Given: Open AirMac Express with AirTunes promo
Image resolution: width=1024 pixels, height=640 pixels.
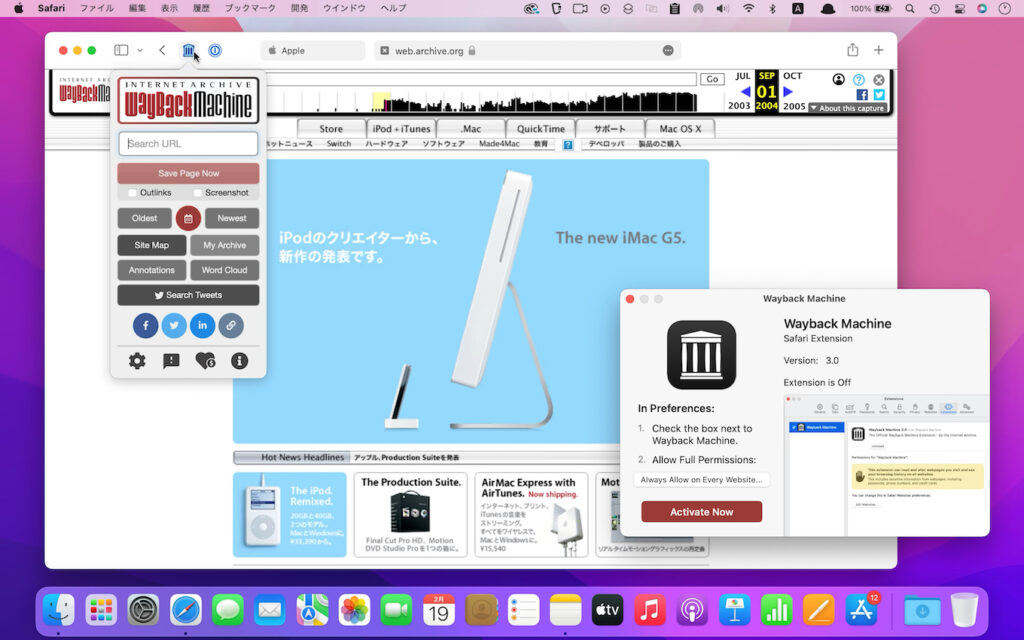Looking at the screenshot, I should point(531,515).
